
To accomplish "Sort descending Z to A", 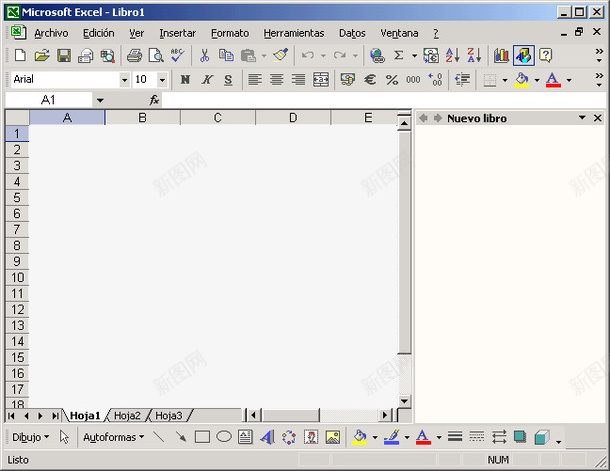I will pos(474,56).
